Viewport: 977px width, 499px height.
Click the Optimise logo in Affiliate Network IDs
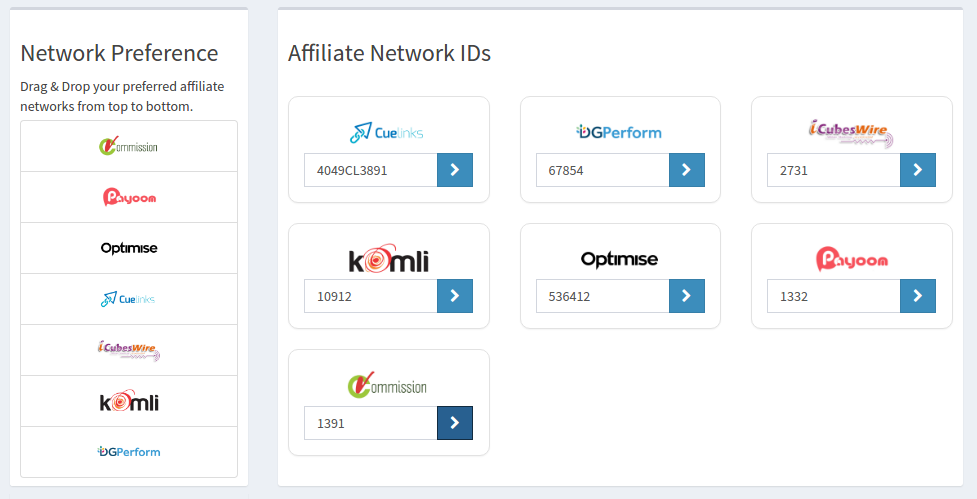click(619, 260)
